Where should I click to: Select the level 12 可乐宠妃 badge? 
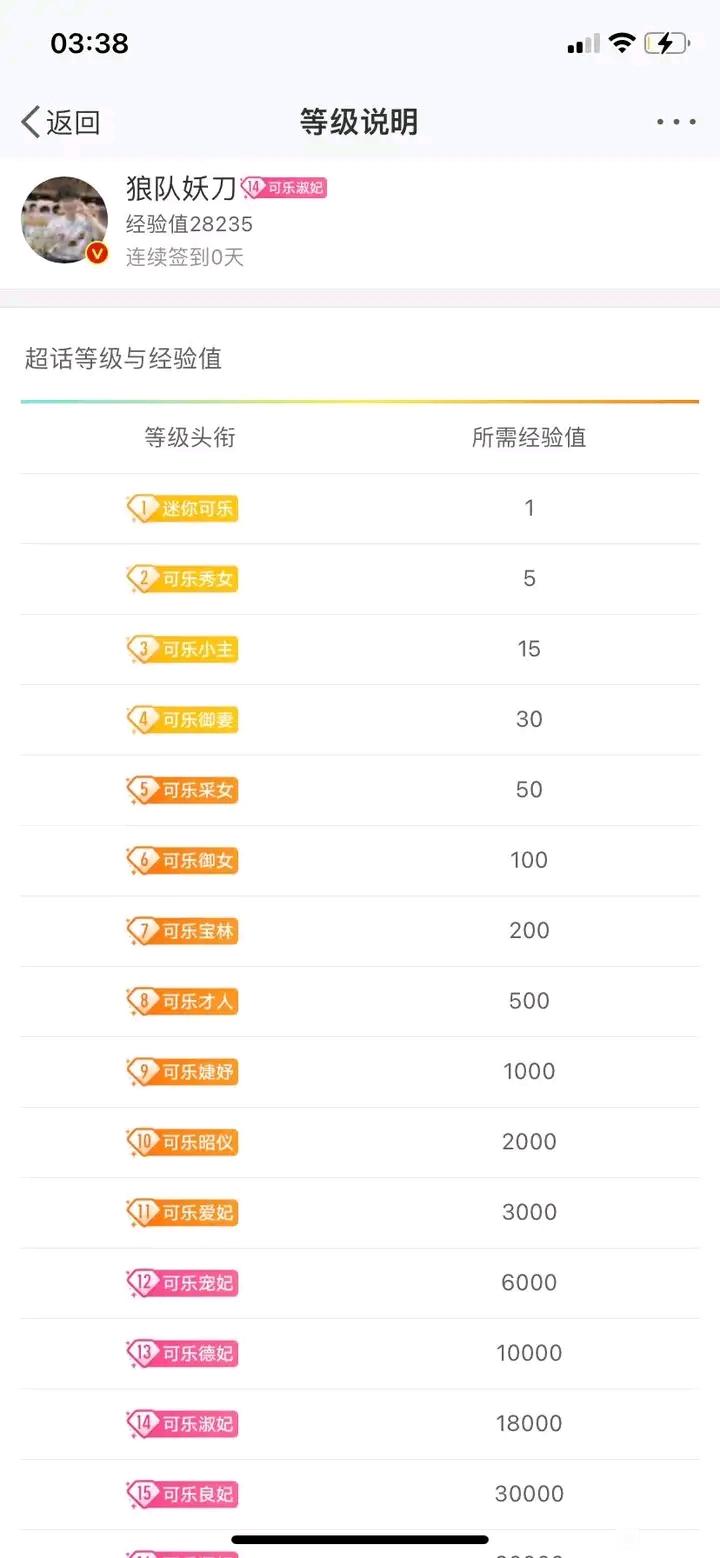pyautogui.click(x=182, y=1283)
